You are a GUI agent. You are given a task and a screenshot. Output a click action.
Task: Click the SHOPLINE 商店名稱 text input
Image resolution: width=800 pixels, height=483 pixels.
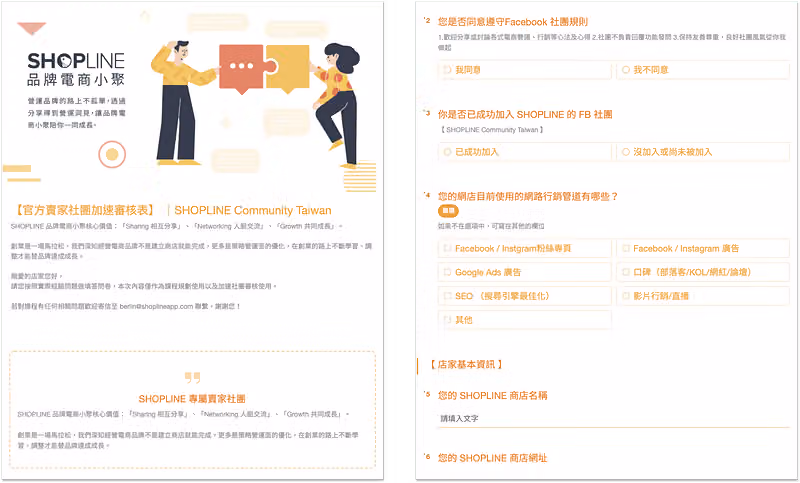point(613,419)
